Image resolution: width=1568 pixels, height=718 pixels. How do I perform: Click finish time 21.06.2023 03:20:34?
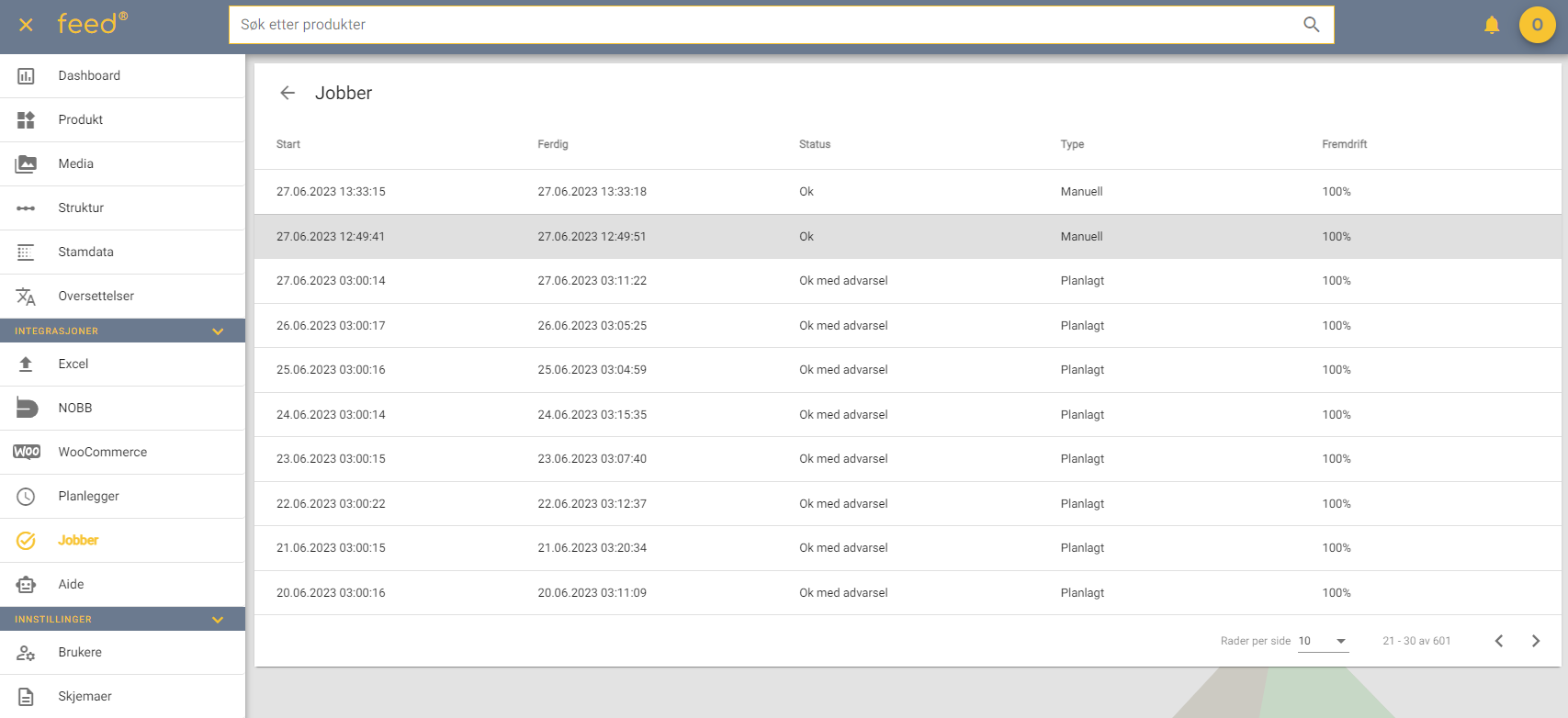[592, 548]
